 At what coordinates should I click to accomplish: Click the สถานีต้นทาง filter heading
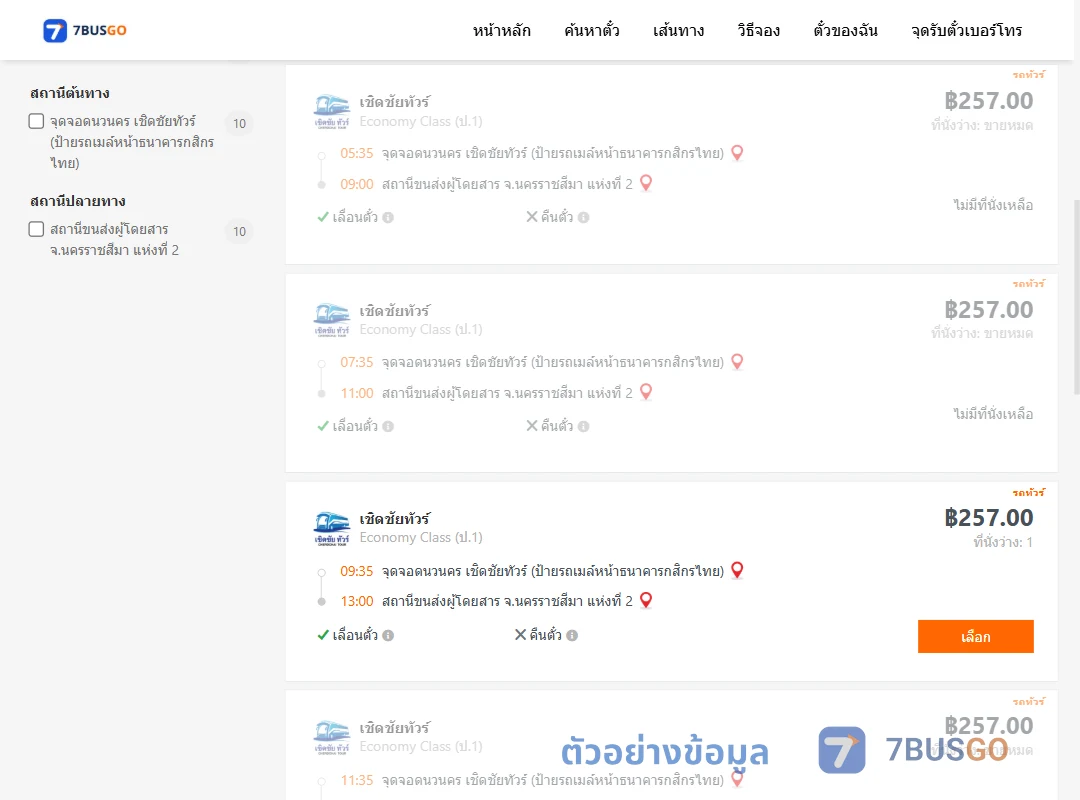point(70,93)
